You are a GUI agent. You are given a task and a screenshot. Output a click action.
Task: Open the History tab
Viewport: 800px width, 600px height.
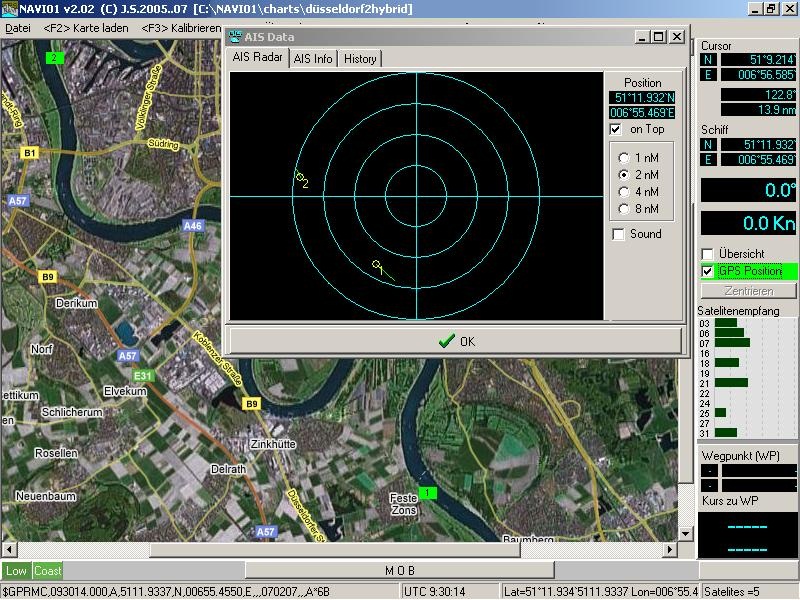(360, 59)
